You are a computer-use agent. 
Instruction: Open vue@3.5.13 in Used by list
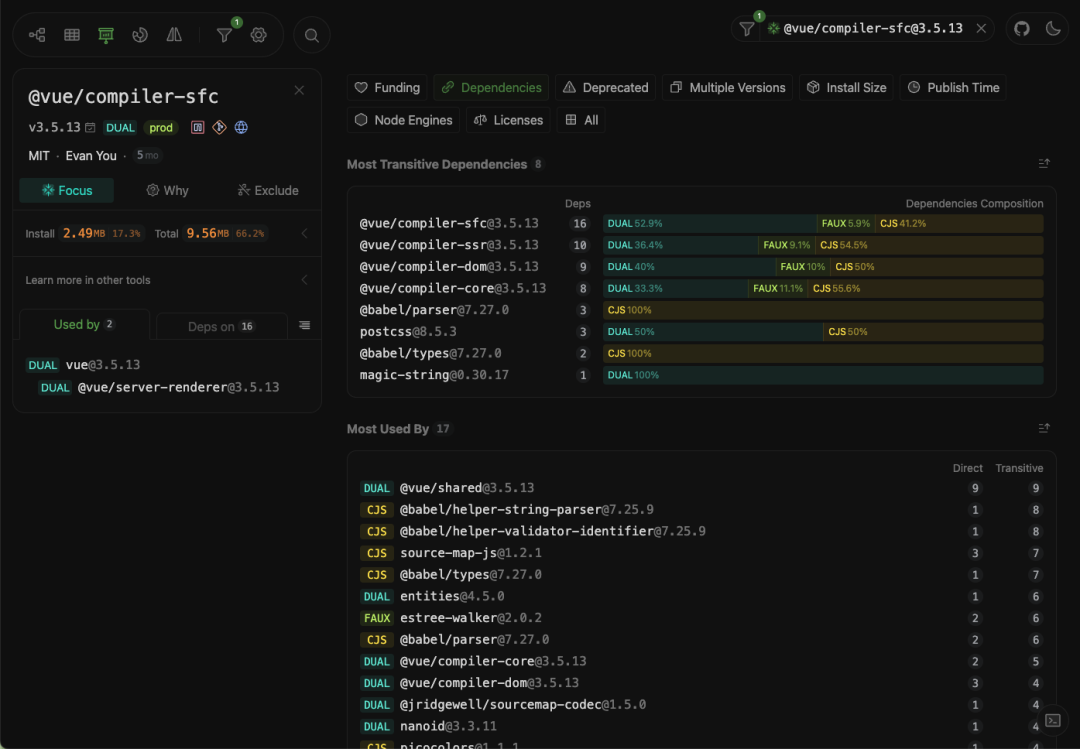point(103,365)
